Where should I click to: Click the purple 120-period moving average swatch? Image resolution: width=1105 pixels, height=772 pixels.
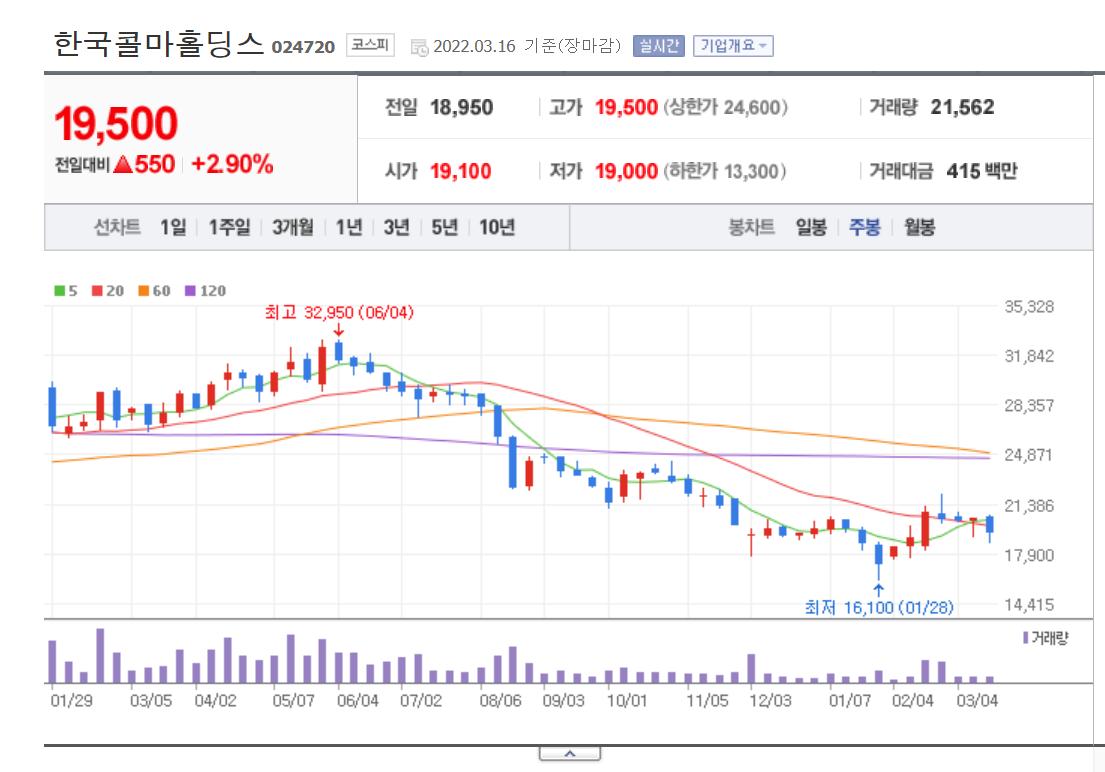(x=190, y=290)
